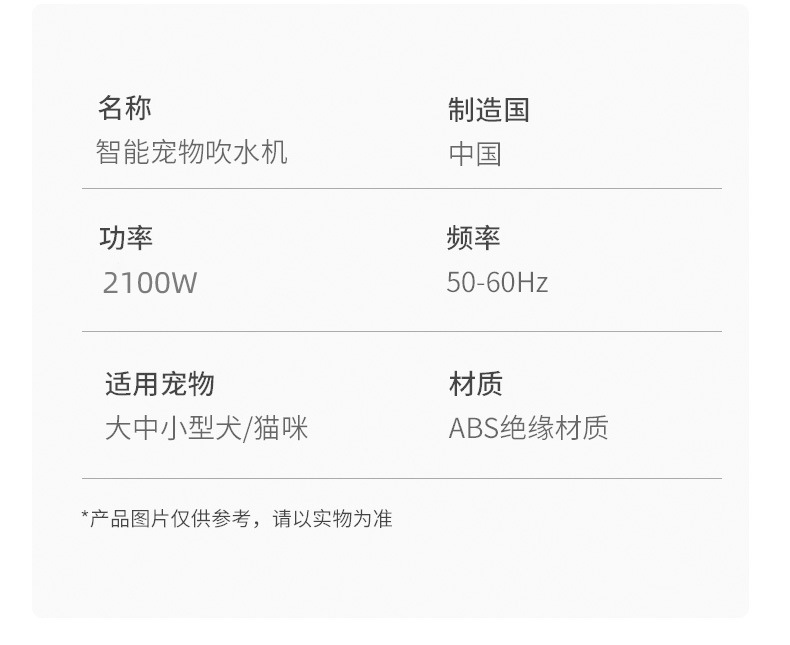This screenshot has height=645, width=790.
Task: Click the asterisk starting the footnote
Action: tap(85, 516)
